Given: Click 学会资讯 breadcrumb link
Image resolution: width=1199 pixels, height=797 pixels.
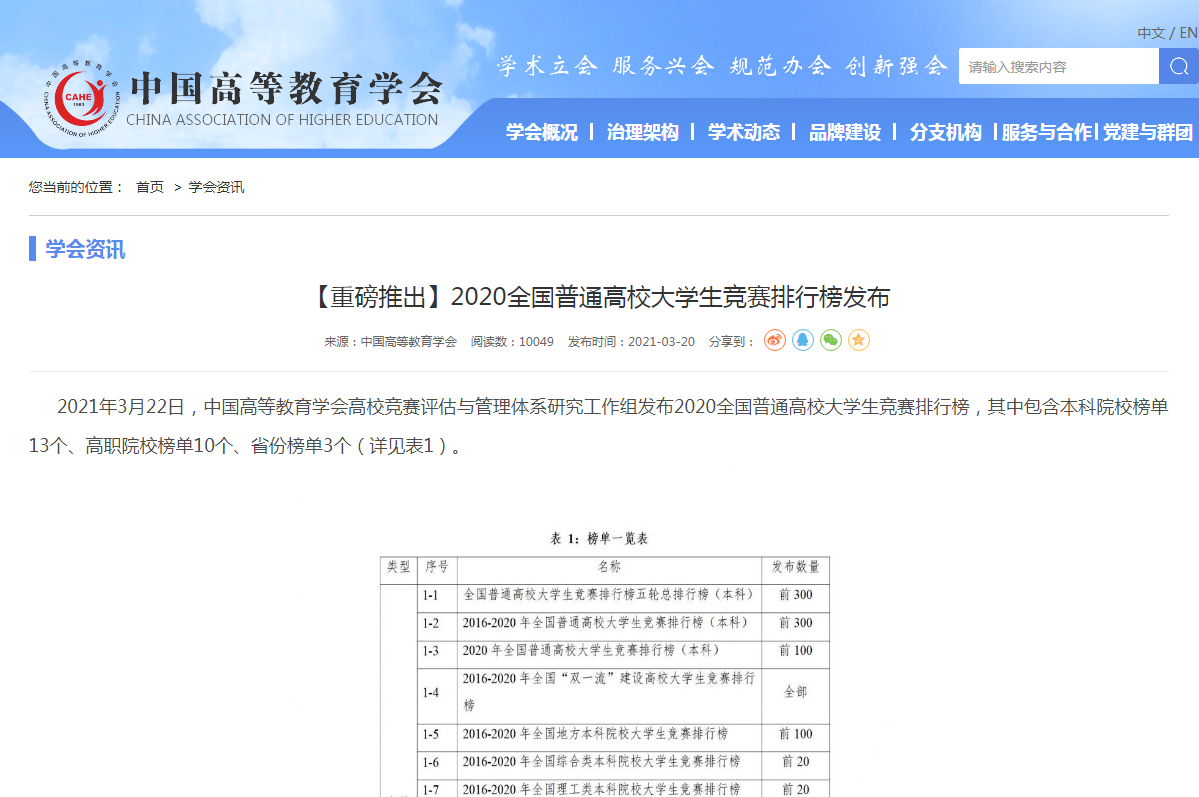Looking at the screenshot, I should [216, 187].
